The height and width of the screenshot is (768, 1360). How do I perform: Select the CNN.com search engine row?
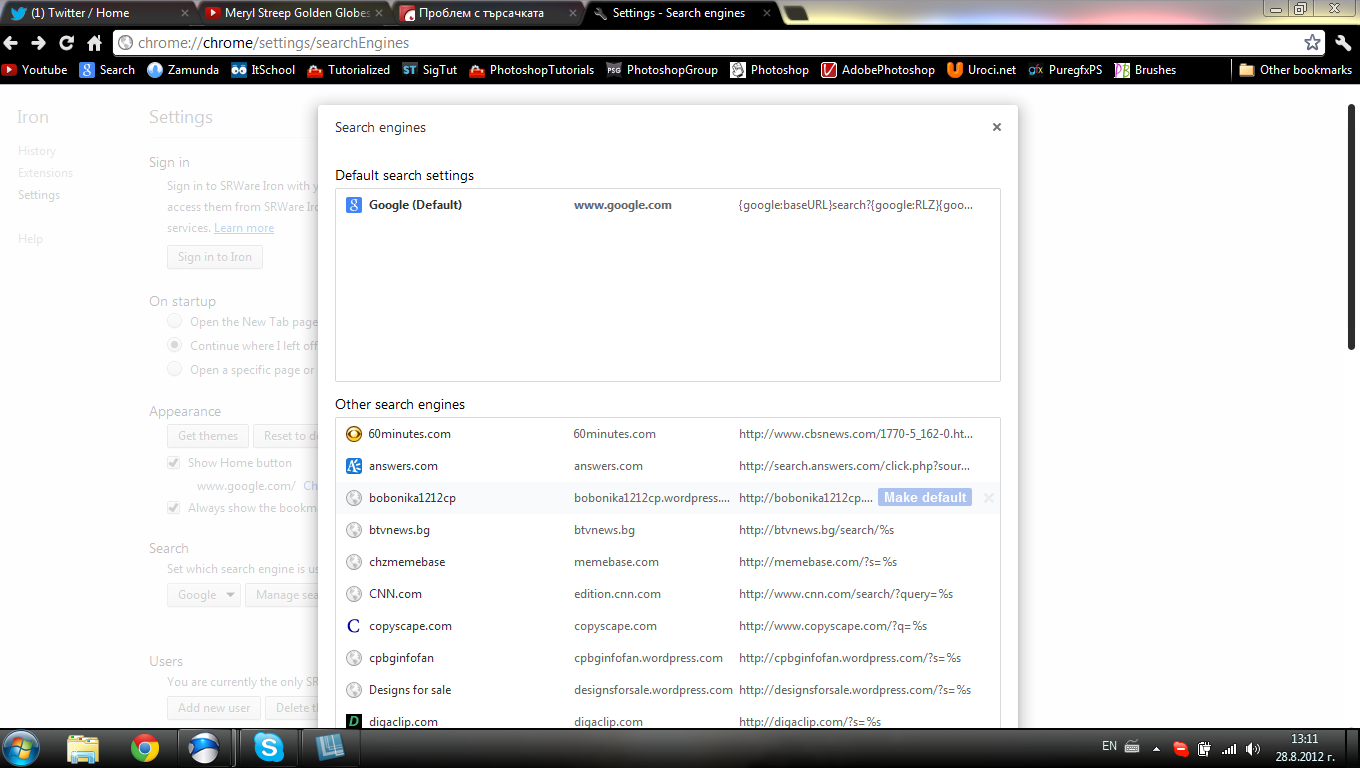point(668,594)
